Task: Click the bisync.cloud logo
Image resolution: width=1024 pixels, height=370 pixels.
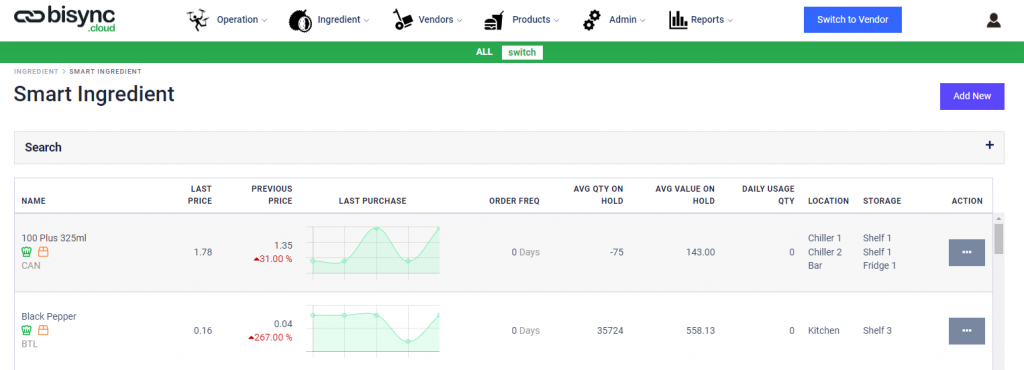Action: coord(65,19)
